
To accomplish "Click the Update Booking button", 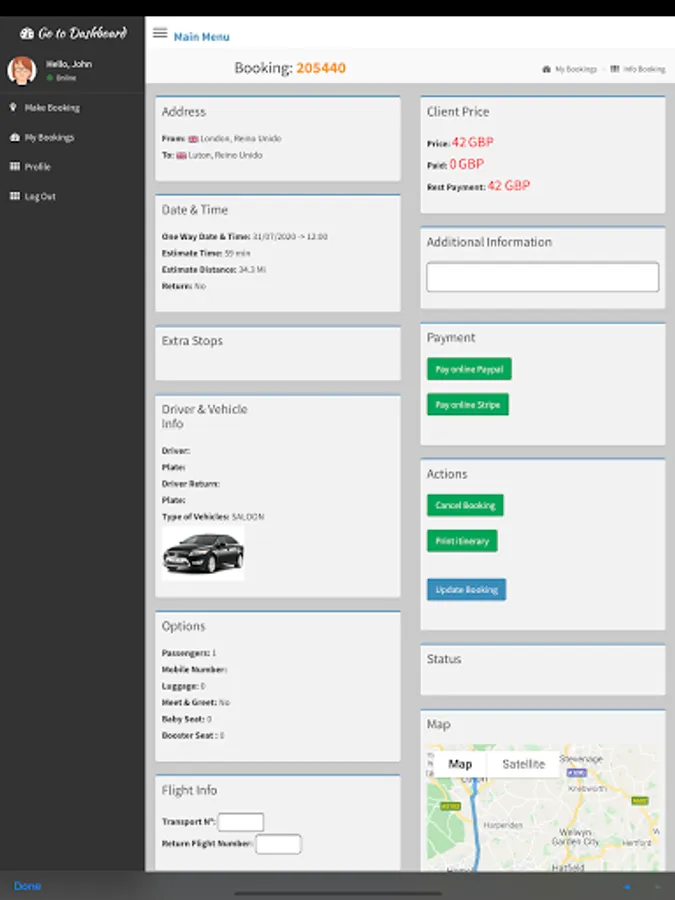I will coord(466,589).
